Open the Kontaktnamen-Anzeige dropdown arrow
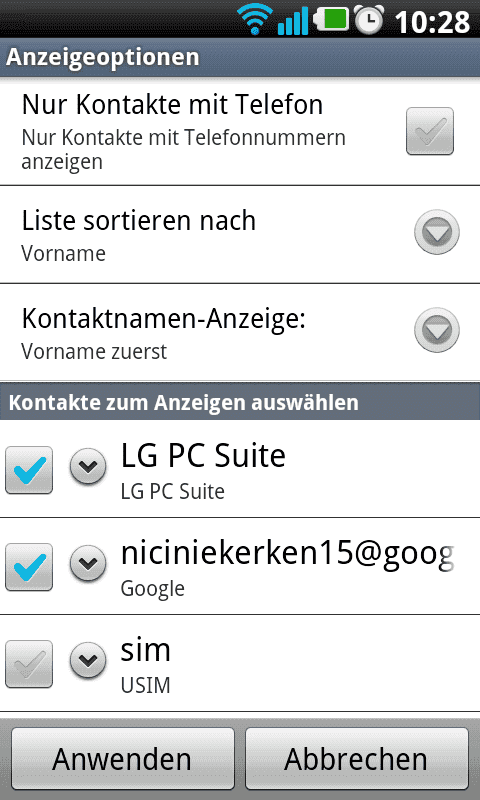This screenshot has height=800, width=480. tap(437, 330)
